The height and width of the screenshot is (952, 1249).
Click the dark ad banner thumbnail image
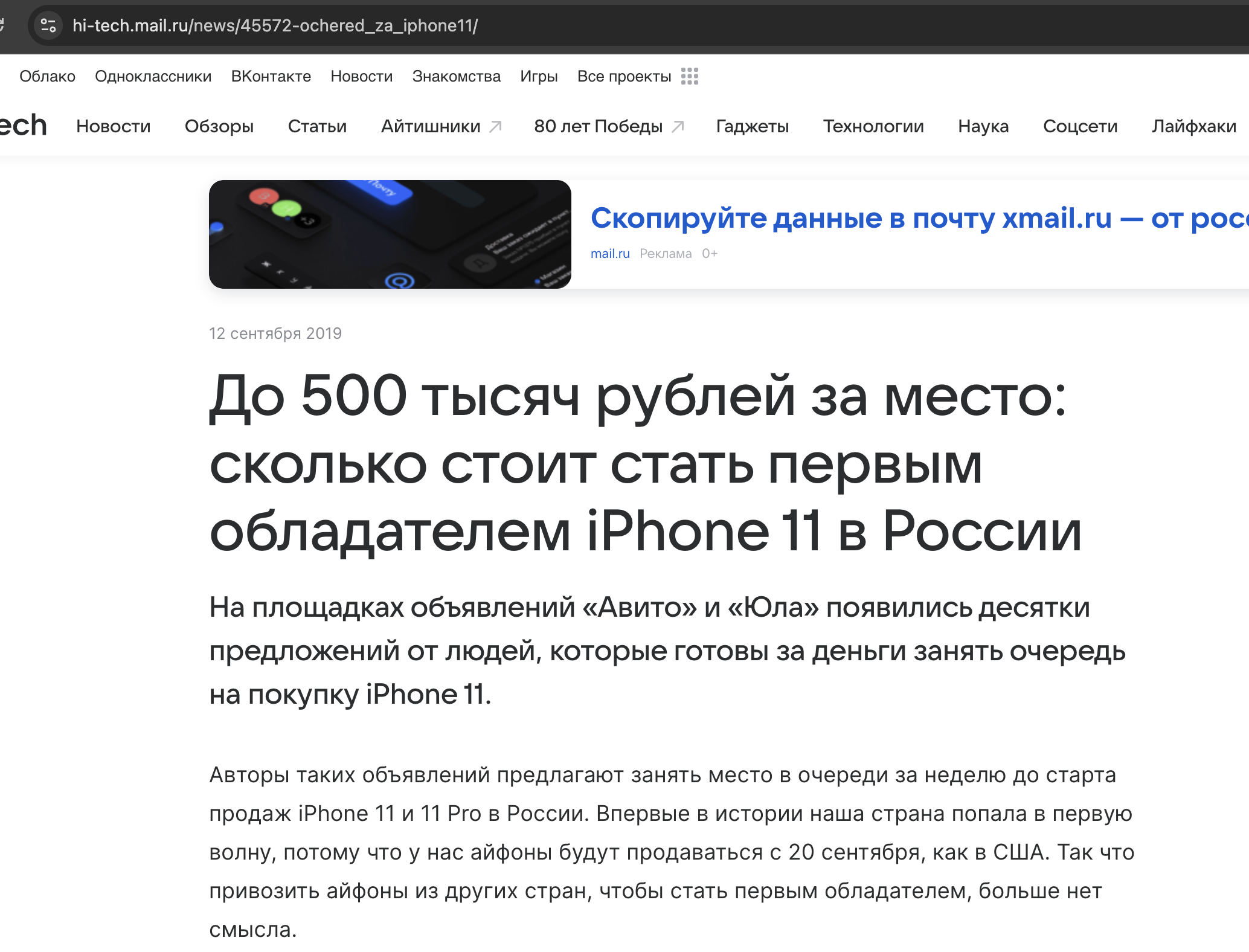[x=390, y=234]
